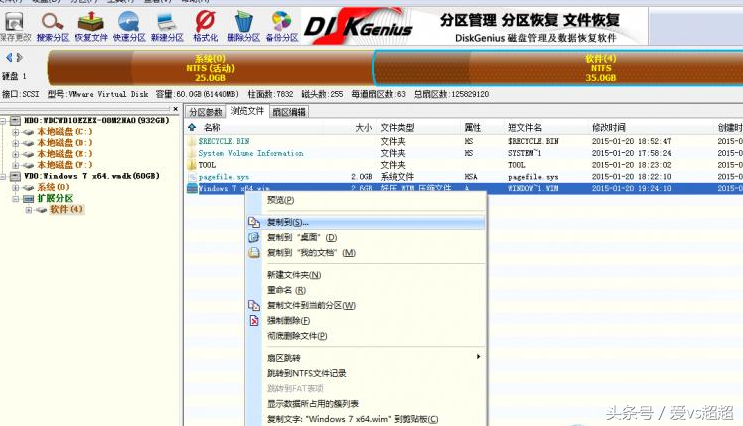Select the TOOL folder icon
This screenshot has width=743, height=426.
[192, 165]
